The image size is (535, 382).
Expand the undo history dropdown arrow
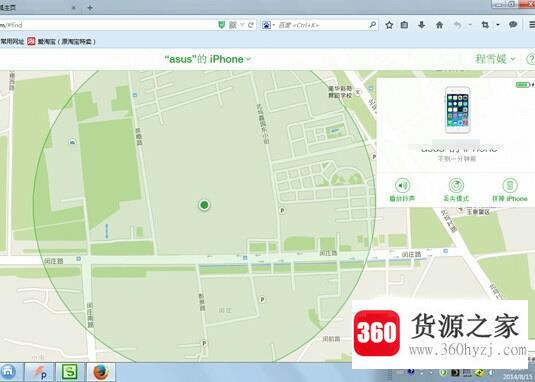(x=469, y=25)
